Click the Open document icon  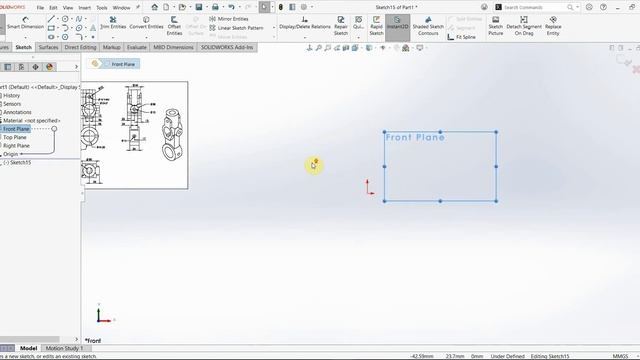182,7
